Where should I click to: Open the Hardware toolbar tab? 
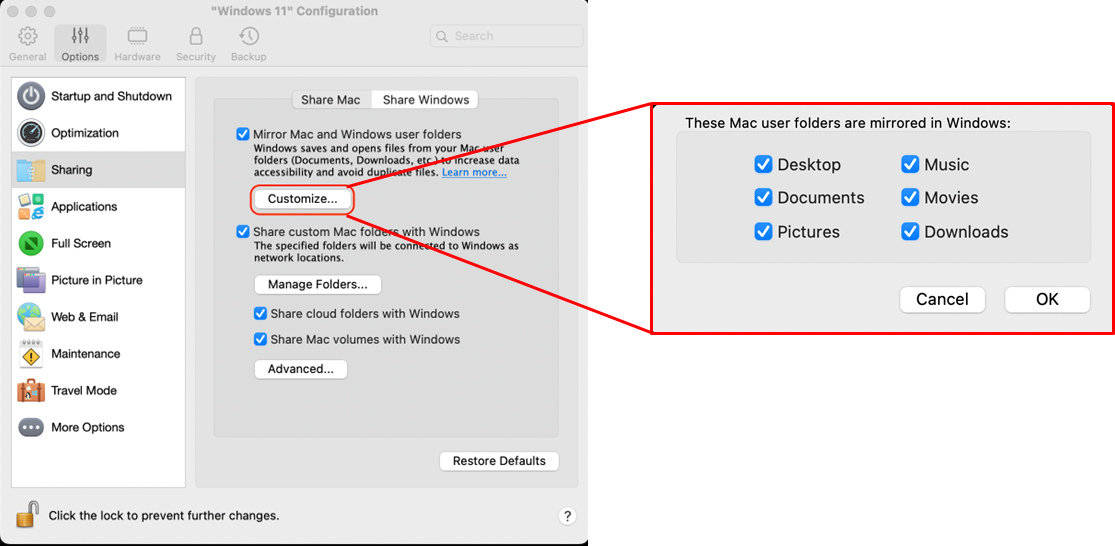point(137,44)
